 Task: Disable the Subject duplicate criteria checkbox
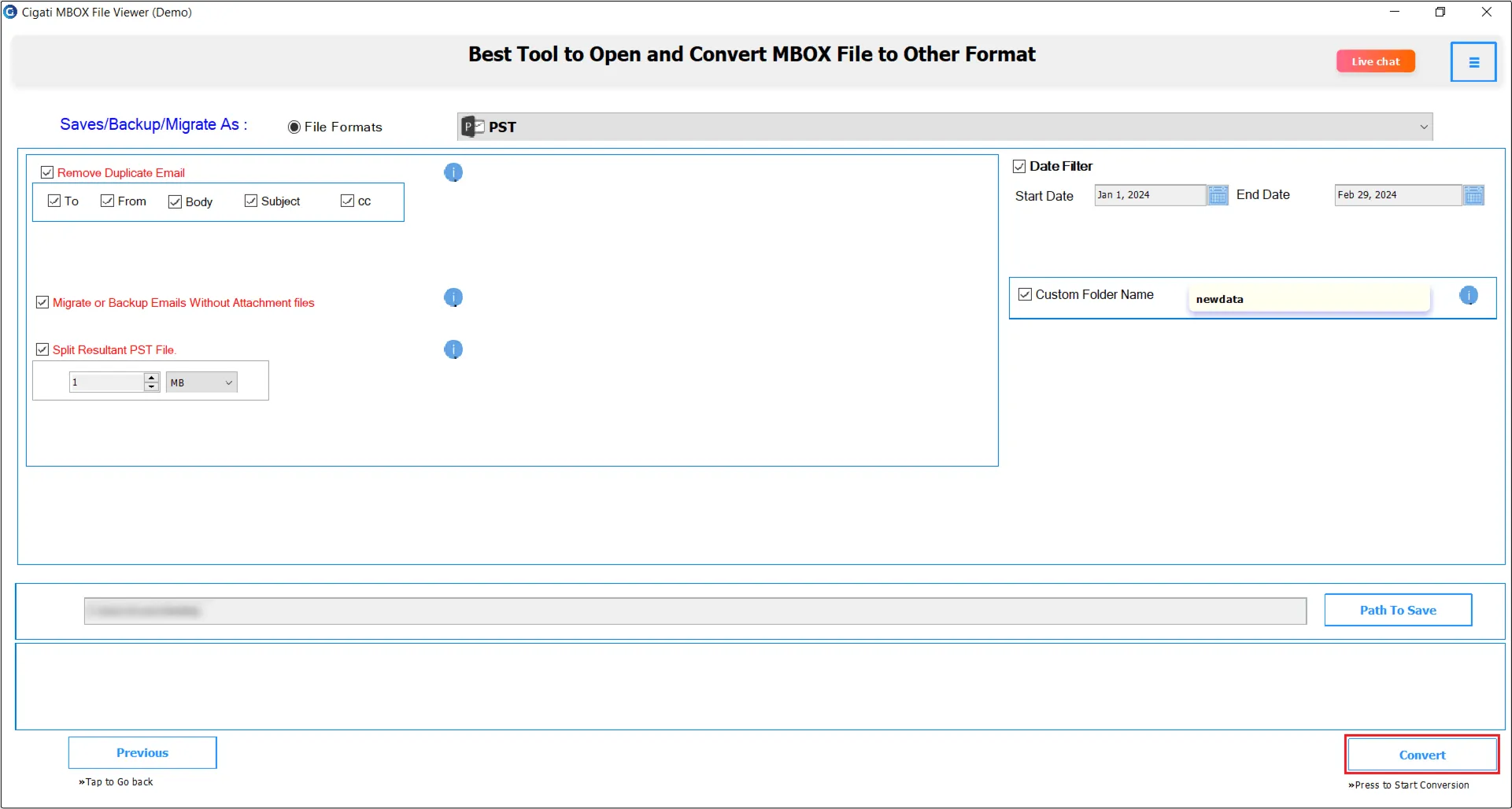(x=251, y=201)
